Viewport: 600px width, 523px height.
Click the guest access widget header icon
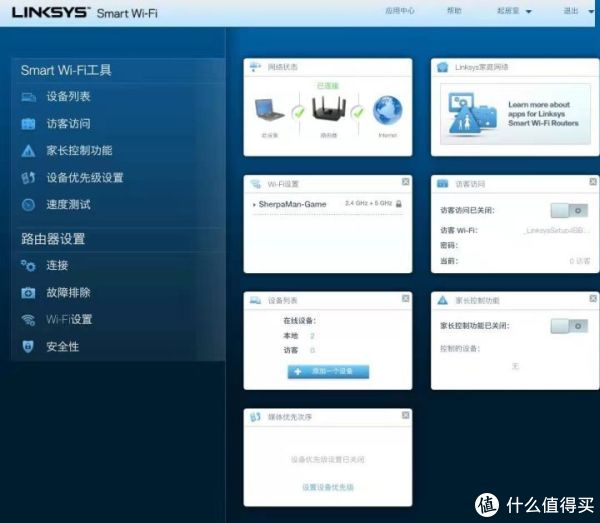point(443,184)
